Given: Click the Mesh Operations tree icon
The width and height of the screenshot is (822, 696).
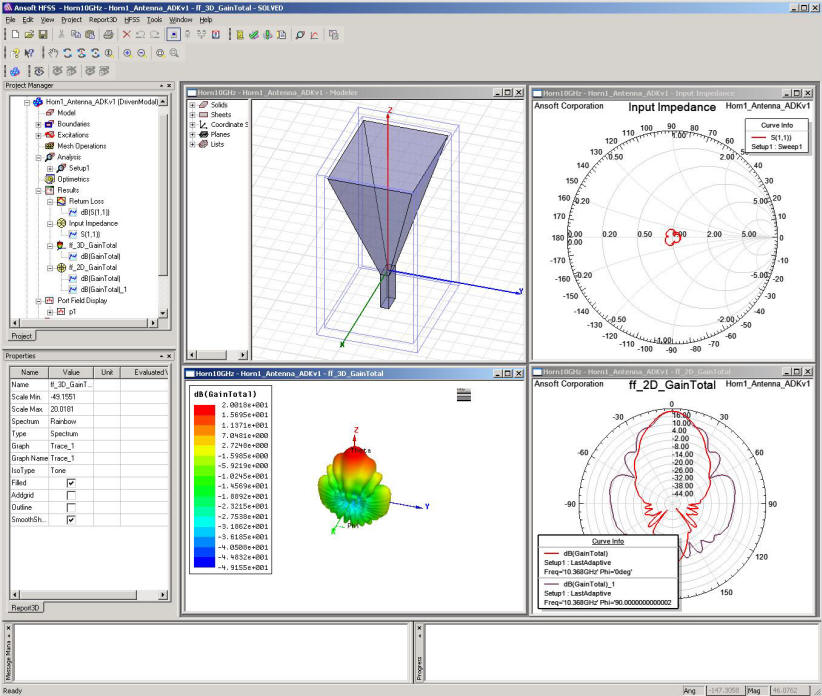Looking at the screenshot, I should [50, 146].
